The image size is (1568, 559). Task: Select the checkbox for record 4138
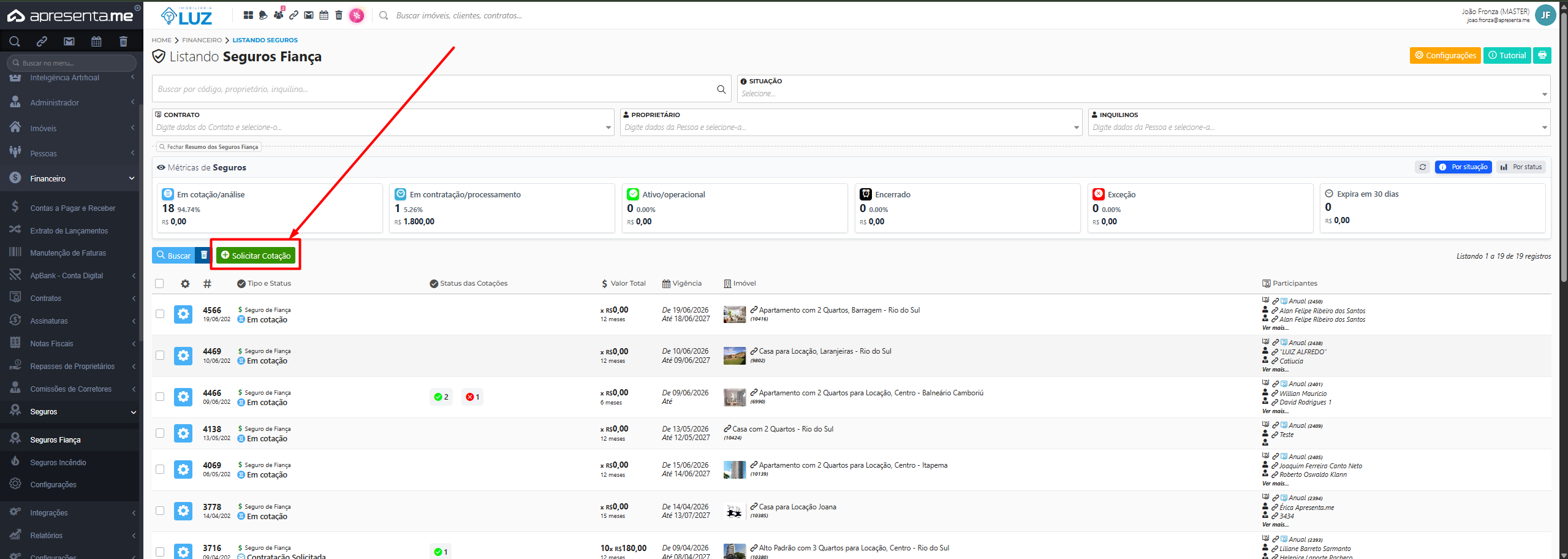[x=160, y=433]
